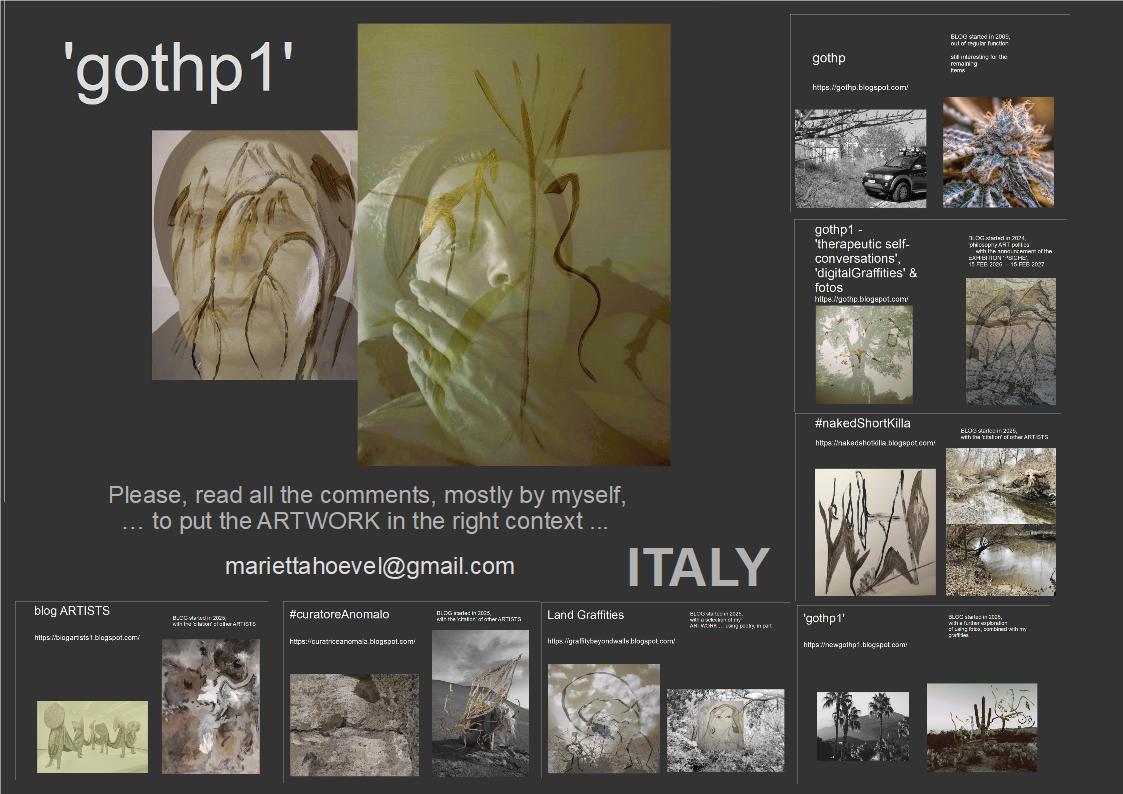The image size is (1123, 794).
Task: Click the mariettahoevel@gmail.com email address
Action: pyautogui.click(x=369, y=566)
